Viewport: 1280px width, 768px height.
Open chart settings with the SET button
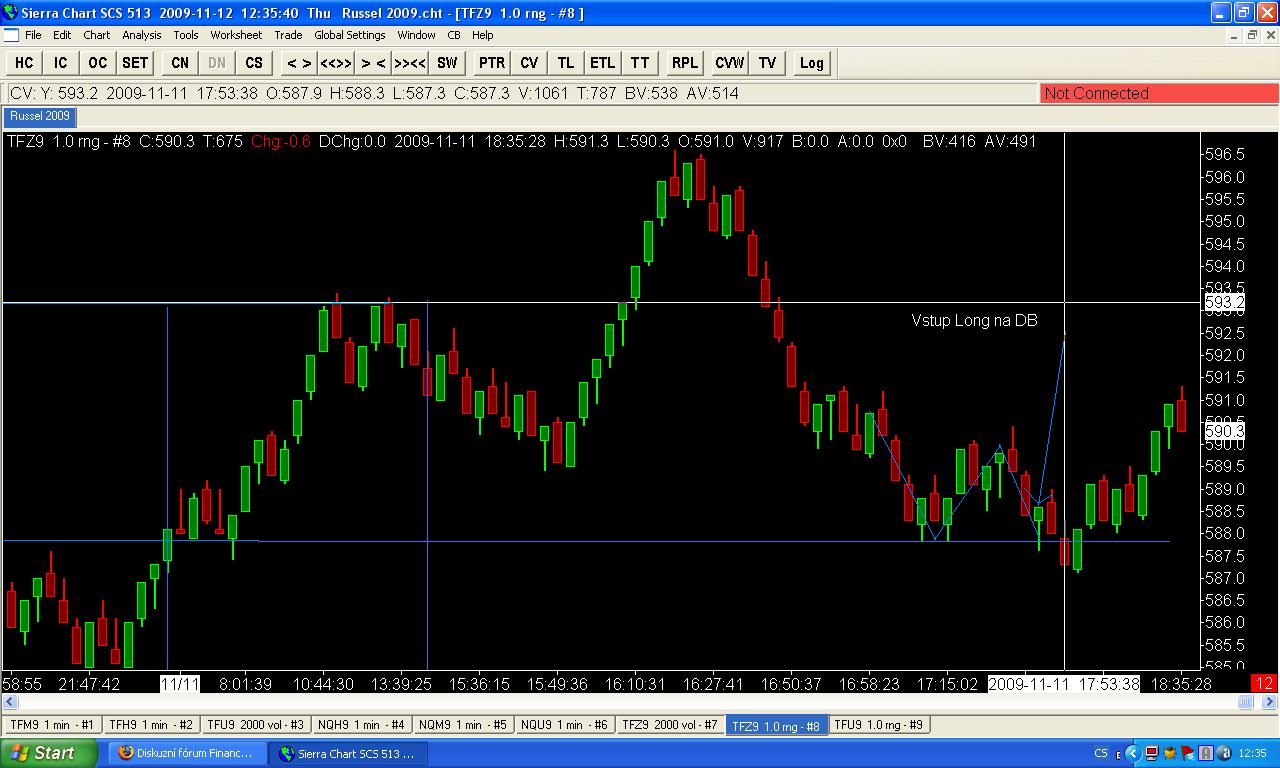[x=135, y=63]
